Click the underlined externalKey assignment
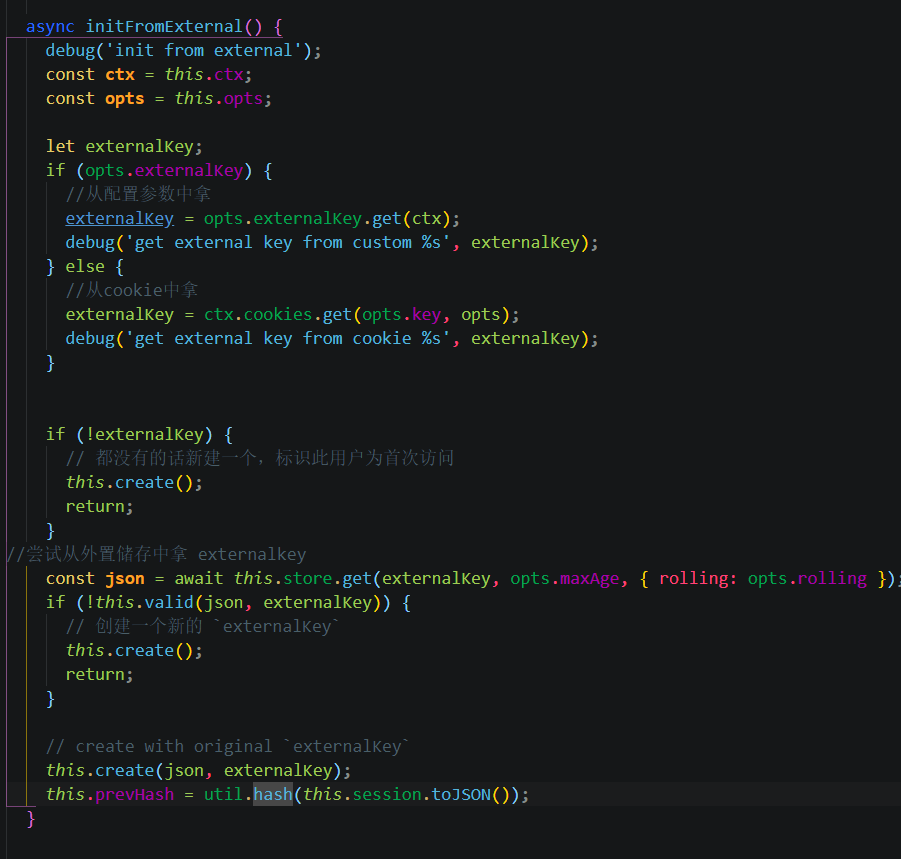 point(120,218)
